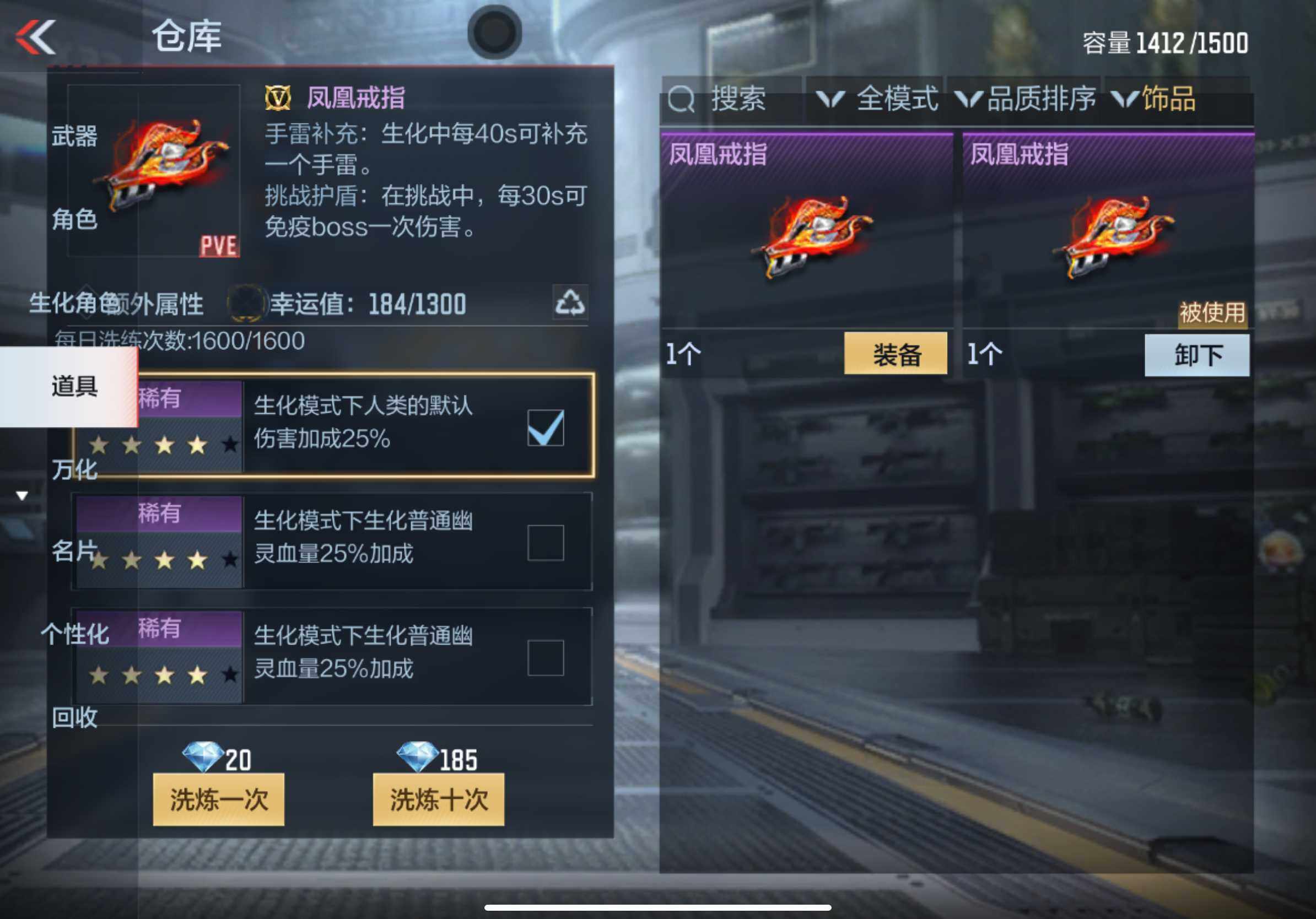Click the 洗炼十次 button
Viewport: 1316px width, 919px height.
click(439, 799)
